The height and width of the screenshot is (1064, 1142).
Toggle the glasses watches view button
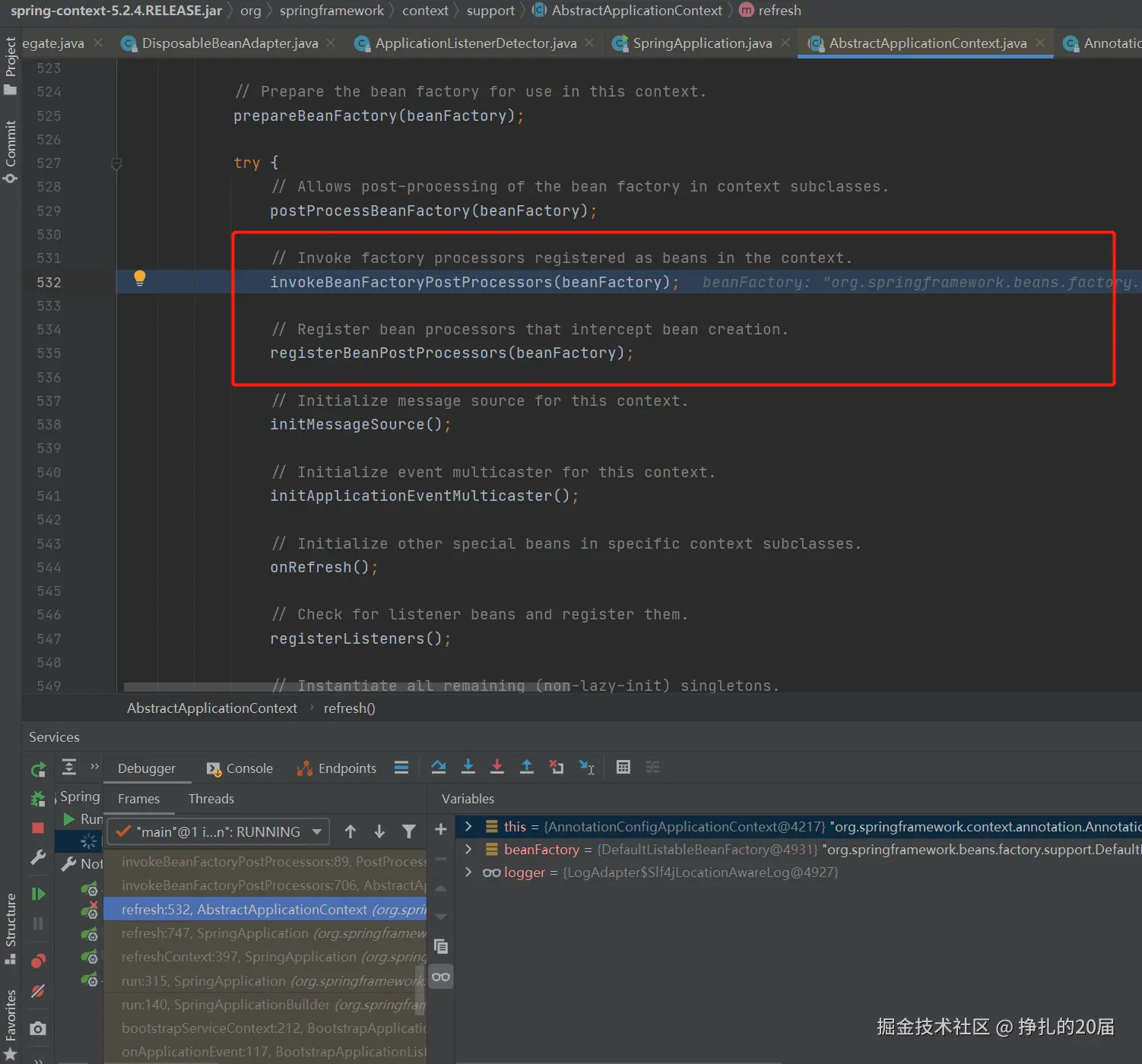[x=441, y=977]
